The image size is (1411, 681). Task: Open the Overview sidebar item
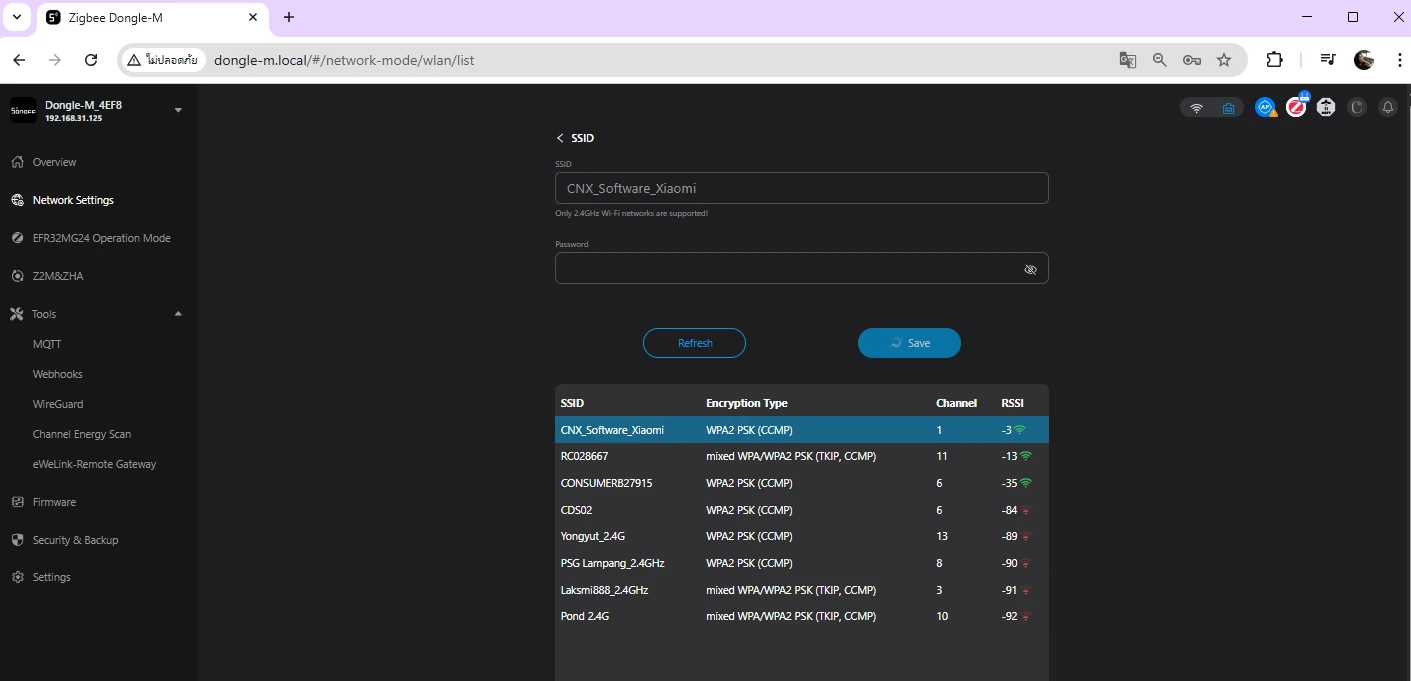point(54,162)
